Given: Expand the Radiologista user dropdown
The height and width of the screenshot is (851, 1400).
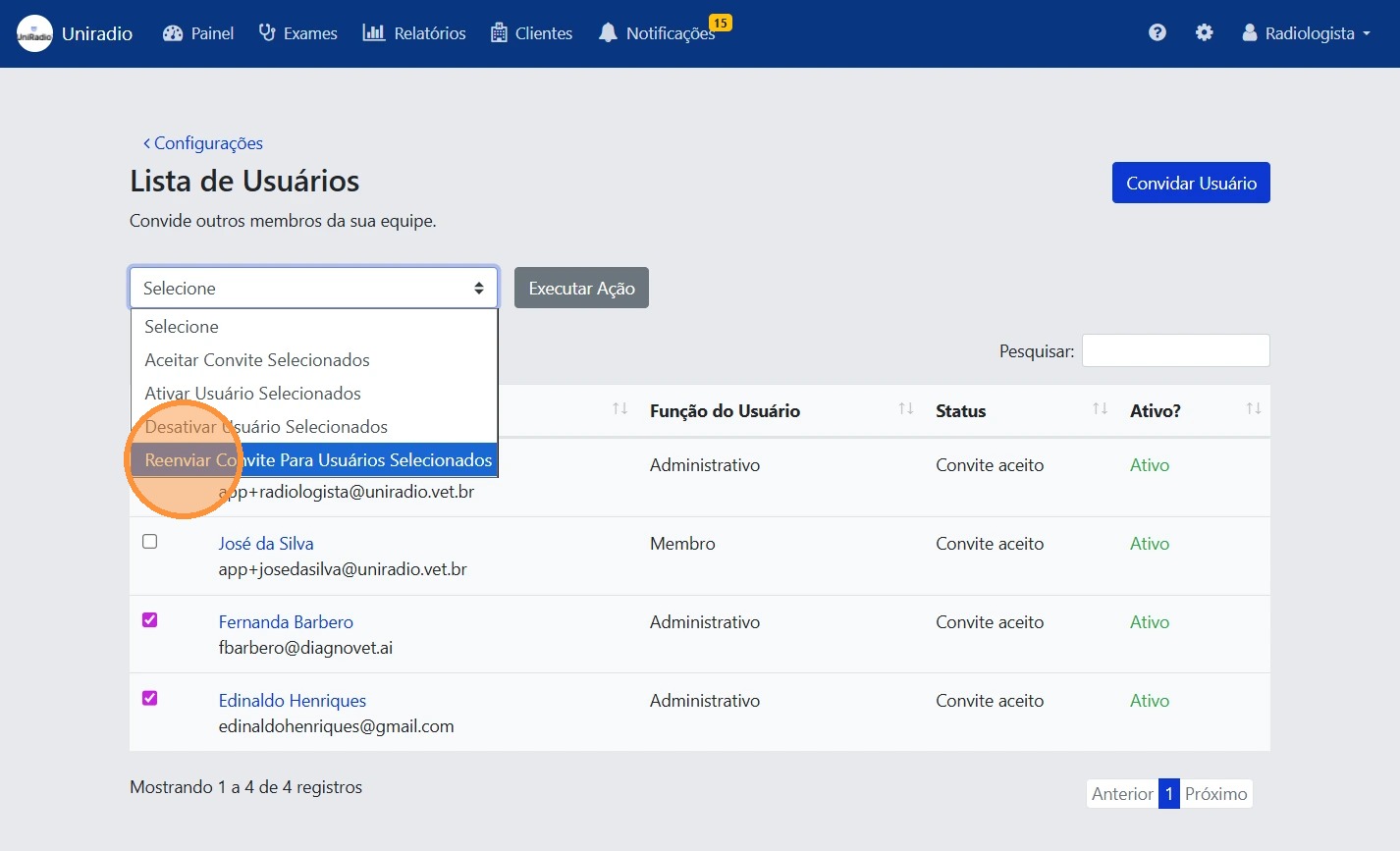Looking at the screenshot, I should pos(1306,33).
